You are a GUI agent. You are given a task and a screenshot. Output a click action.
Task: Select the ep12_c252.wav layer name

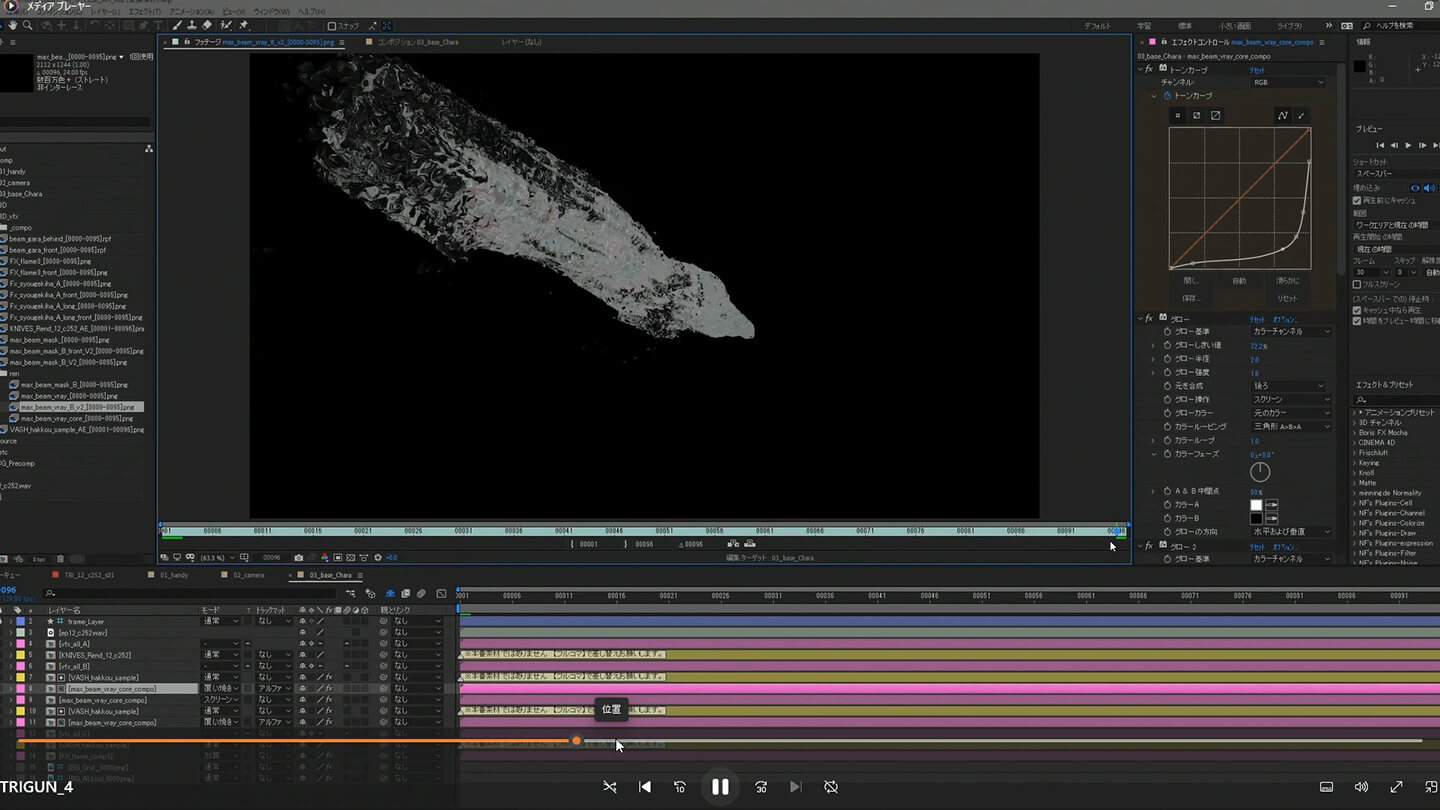(83, 632)
